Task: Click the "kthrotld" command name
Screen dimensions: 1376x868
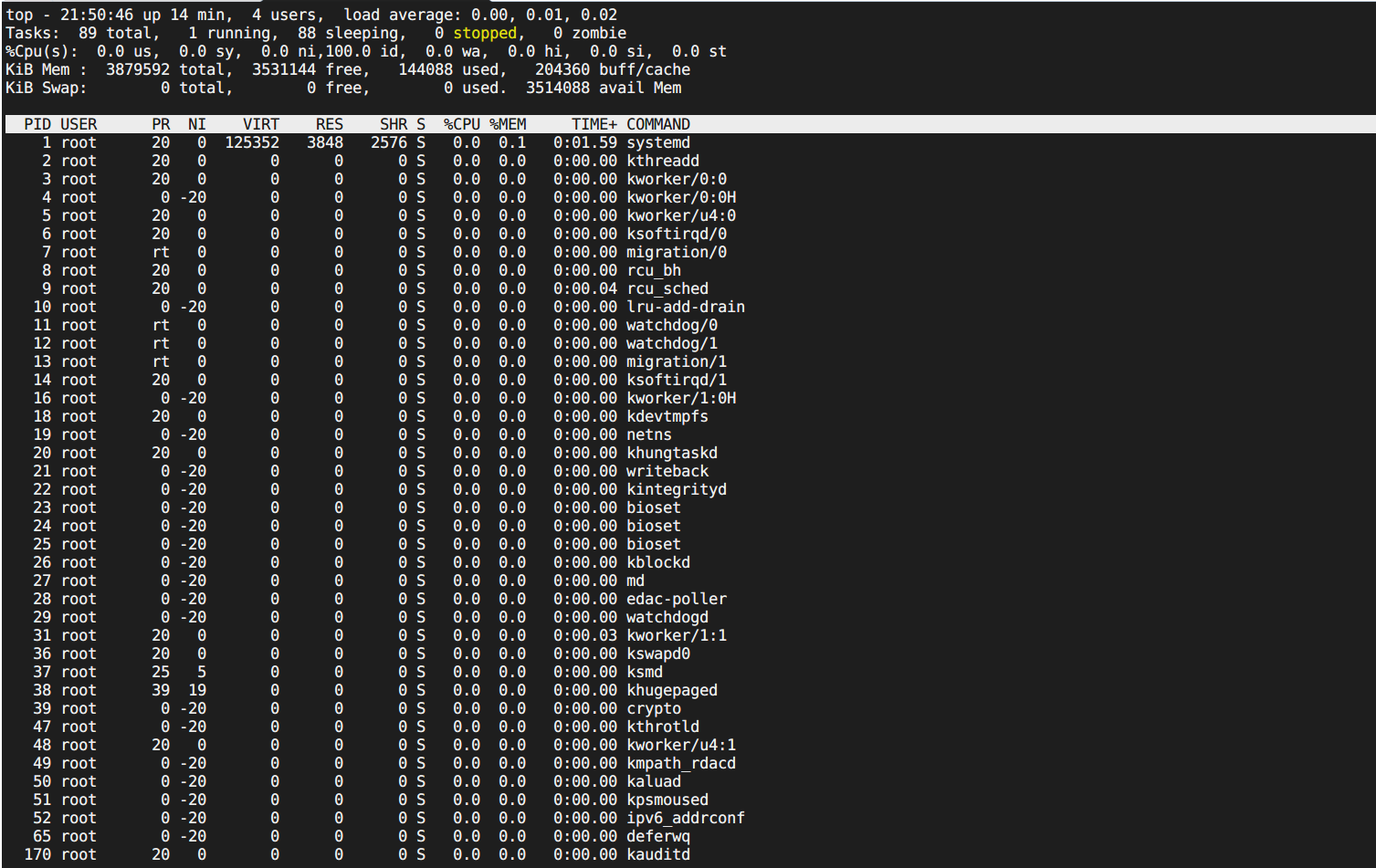Action: click(x=663, y=727)
